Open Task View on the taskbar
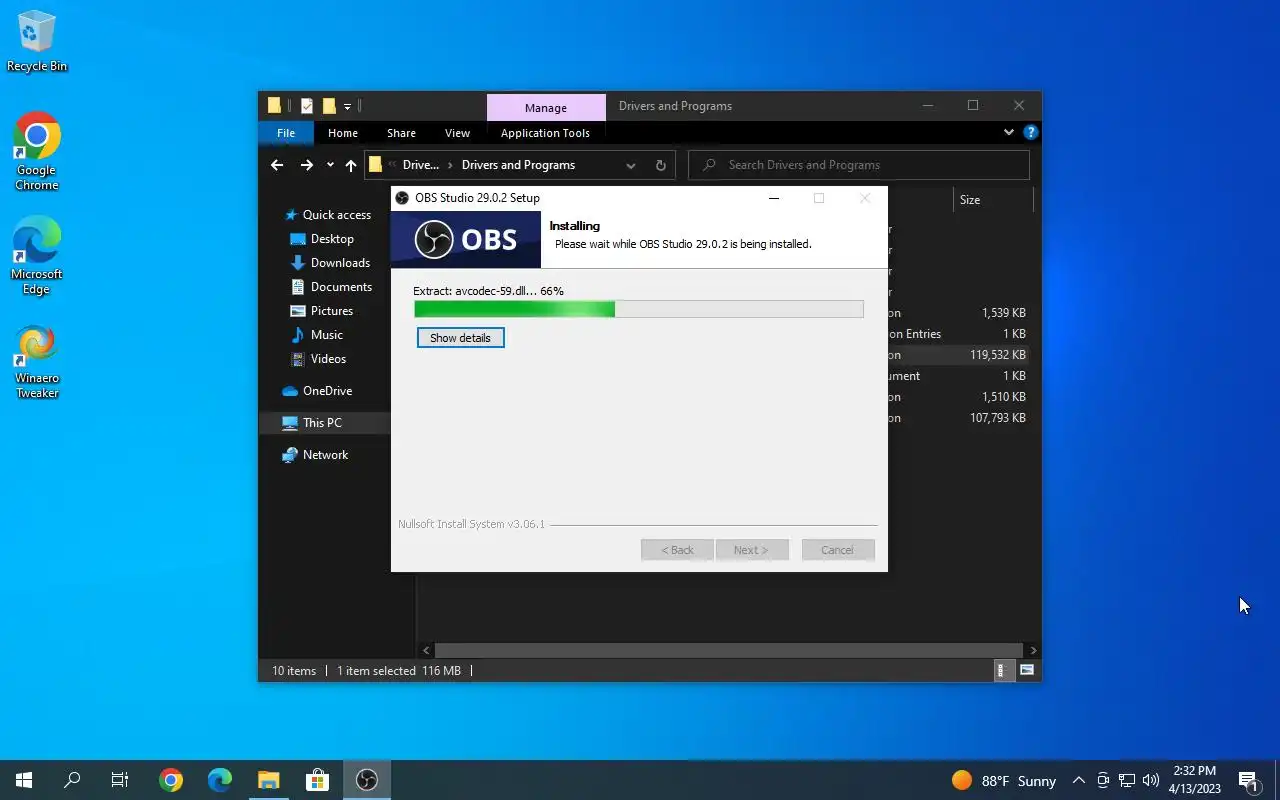 coord(120,780)
